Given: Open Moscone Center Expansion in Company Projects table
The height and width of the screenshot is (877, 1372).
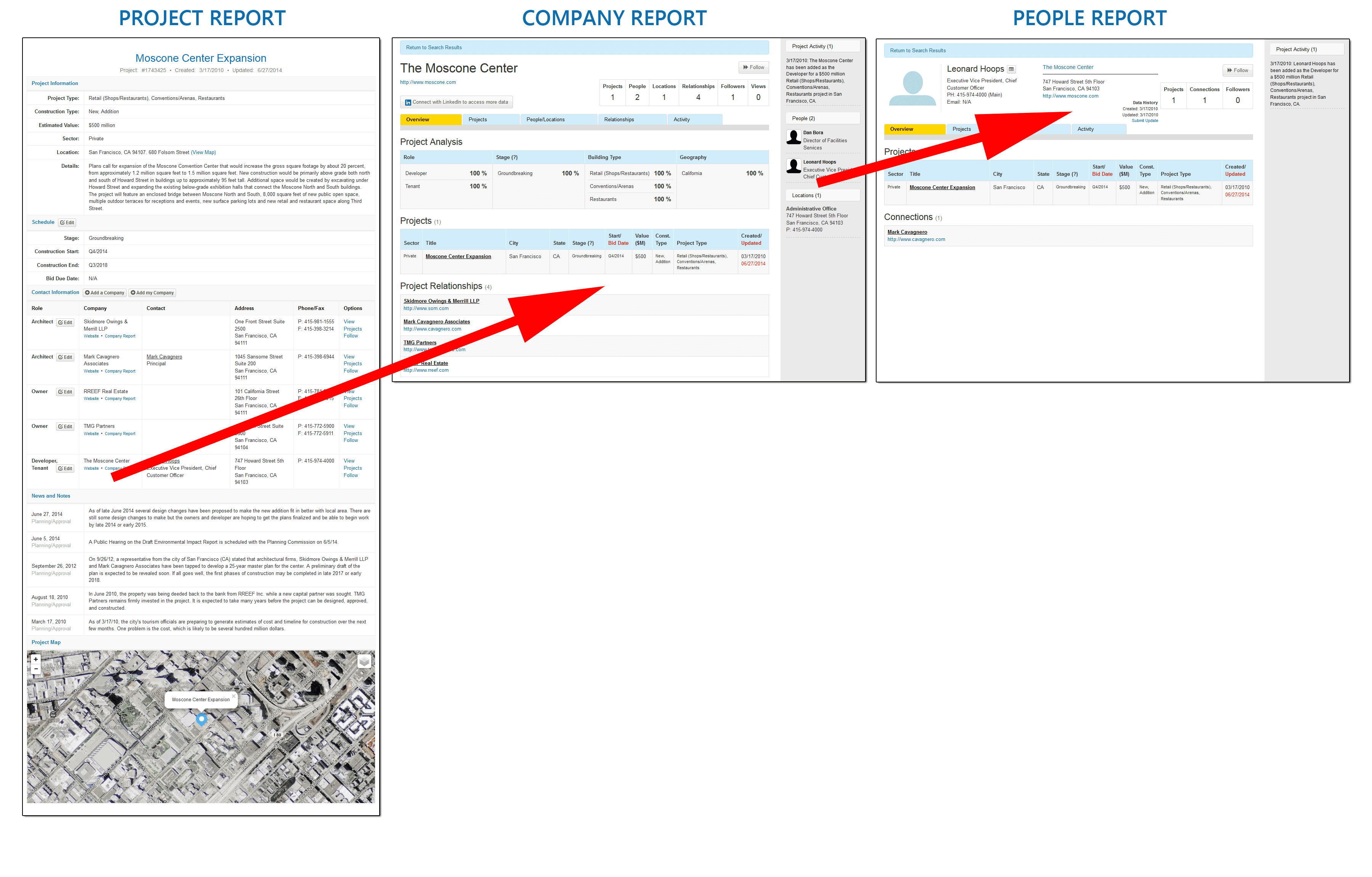Looking at the screenshot, I should [x=458, y=257].
